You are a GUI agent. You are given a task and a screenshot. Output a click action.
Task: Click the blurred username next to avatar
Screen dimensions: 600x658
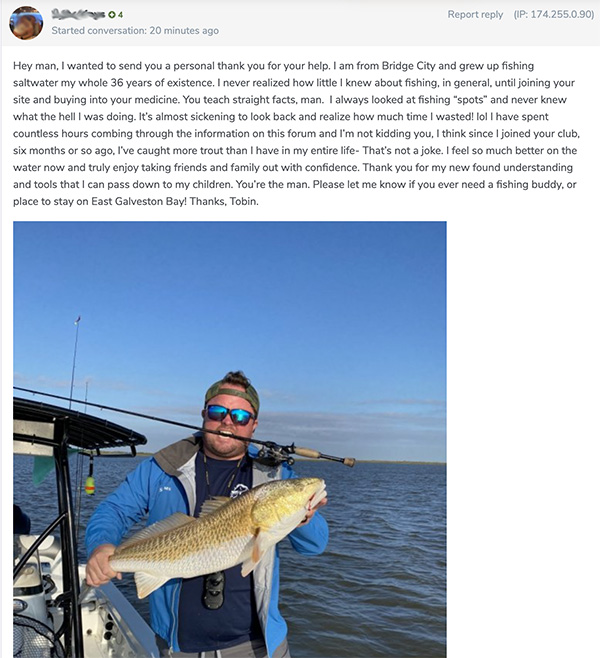[x=78, y=15]
